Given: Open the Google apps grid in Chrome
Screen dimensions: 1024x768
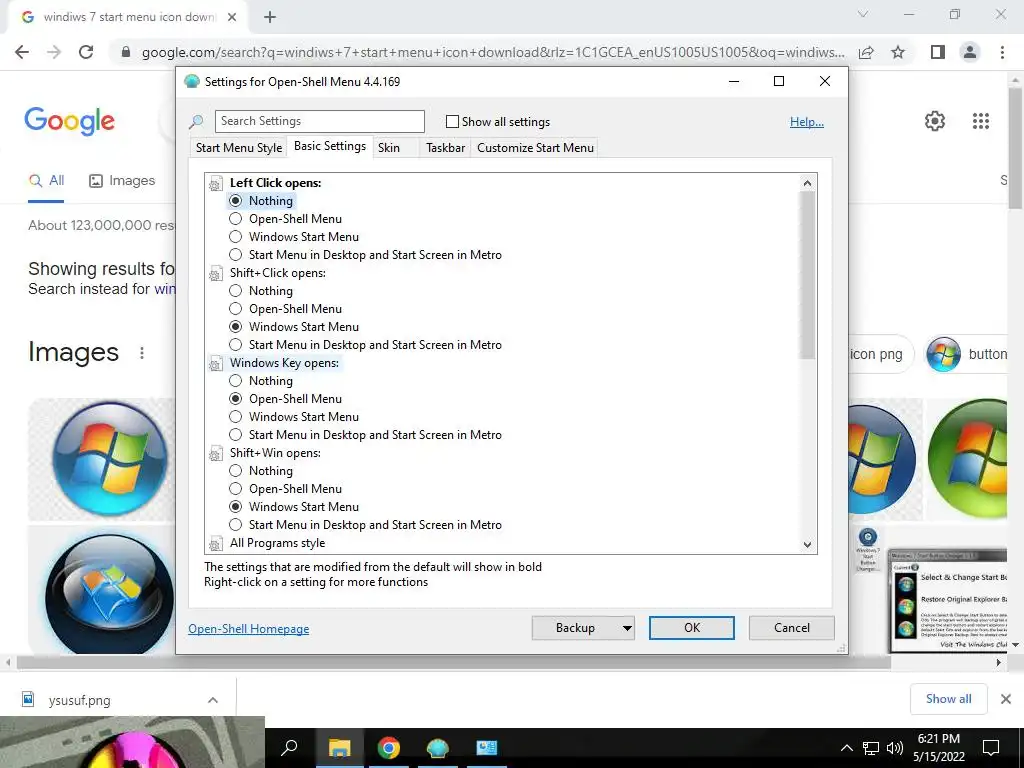Looking at the screenshot, I should click(981, 121).
